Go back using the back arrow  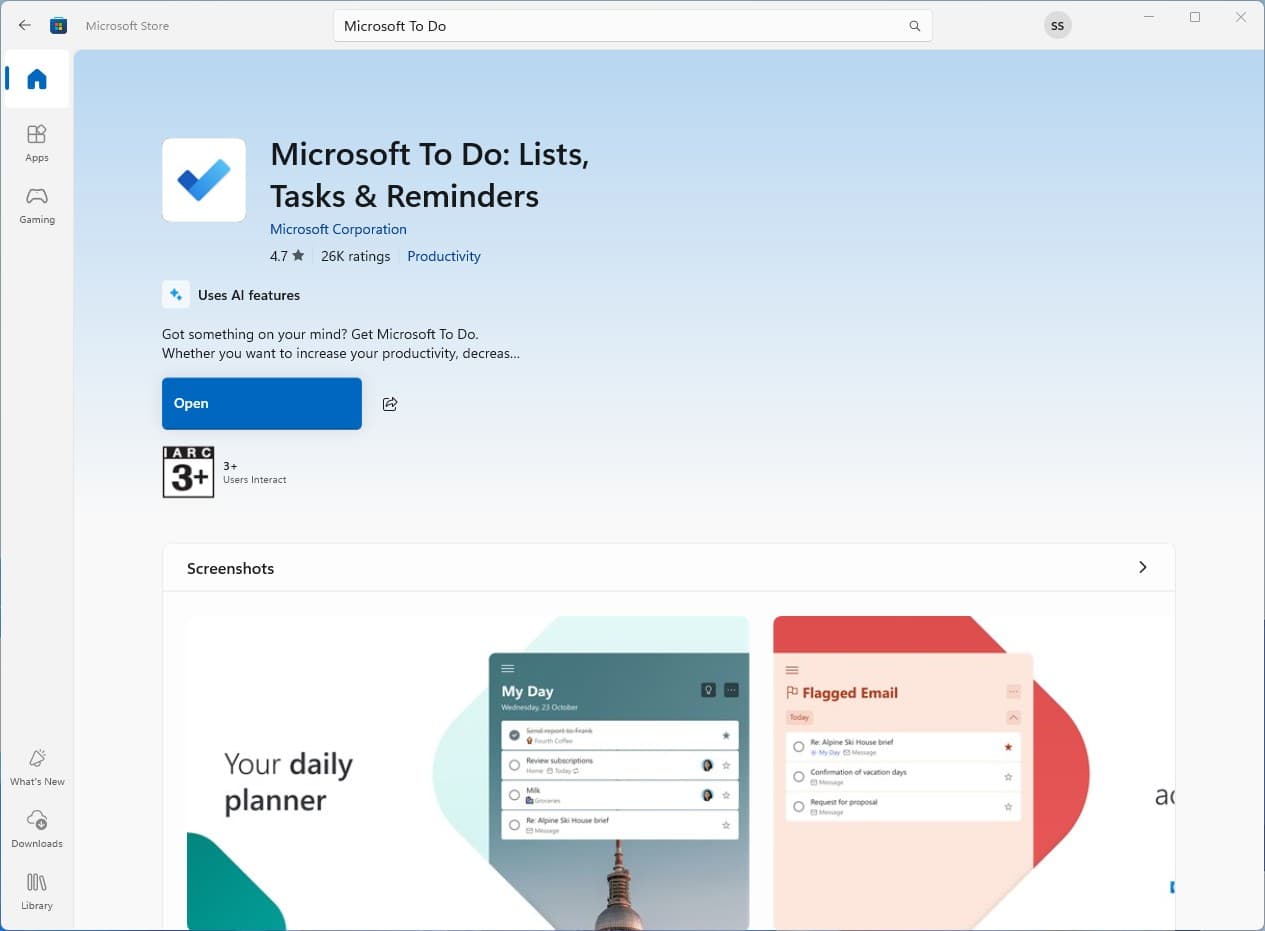(x=25, y=26)
